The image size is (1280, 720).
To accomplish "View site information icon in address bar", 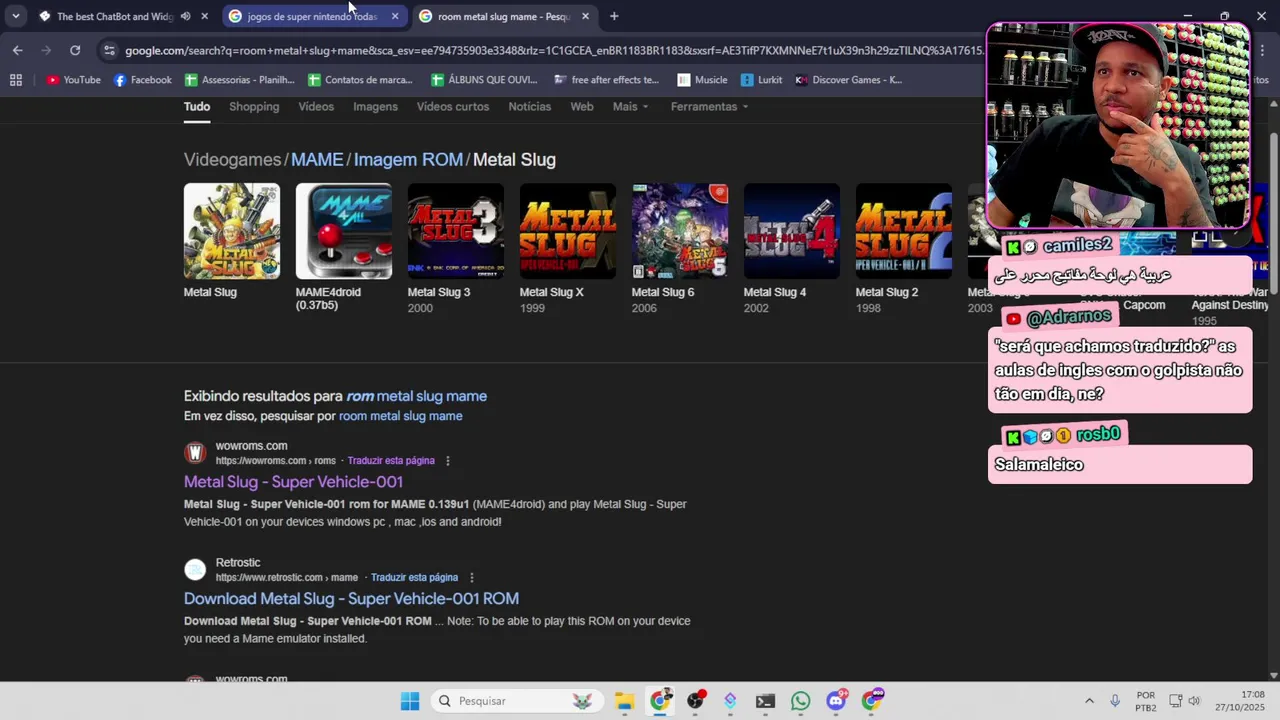I will pyautogui.click(x=109, y=50).
